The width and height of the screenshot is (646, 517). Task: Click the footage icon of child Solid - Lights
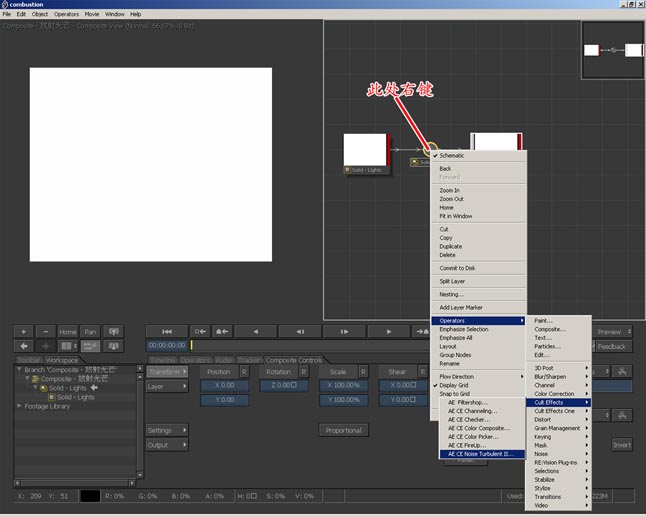tap(52, 397)
